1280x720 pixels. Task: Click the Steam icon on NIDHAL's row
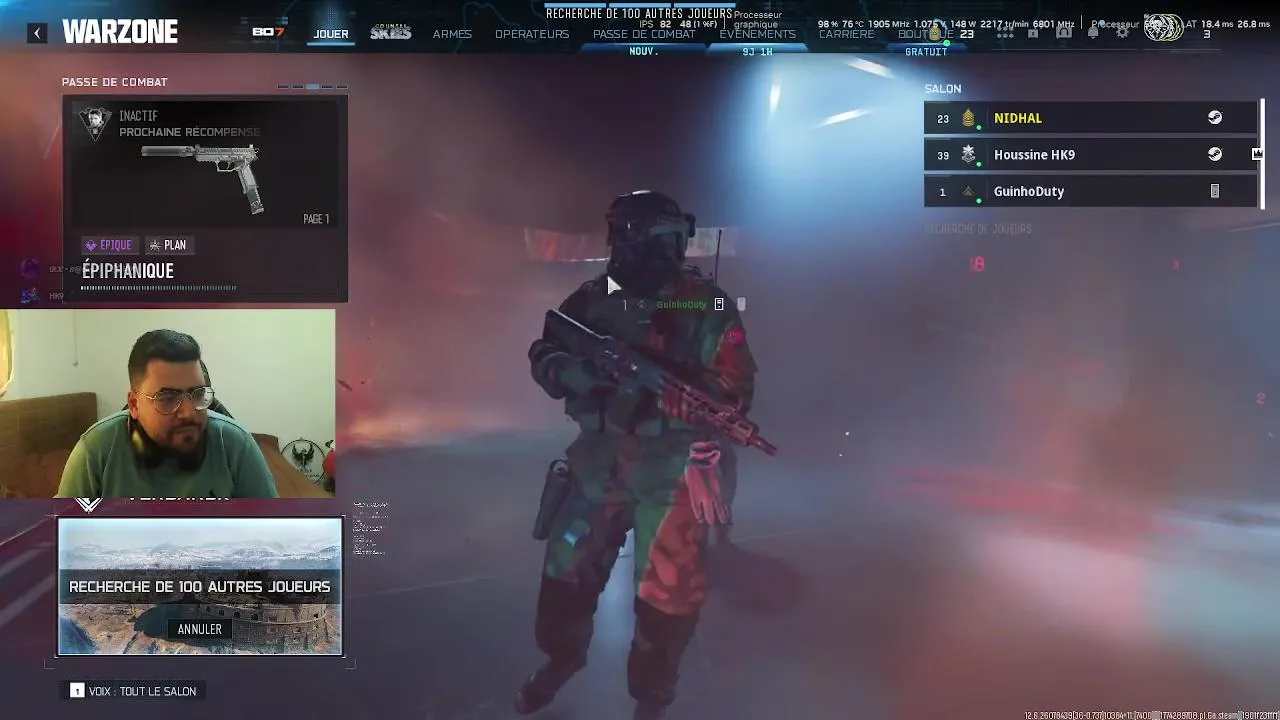[1214, 118]
